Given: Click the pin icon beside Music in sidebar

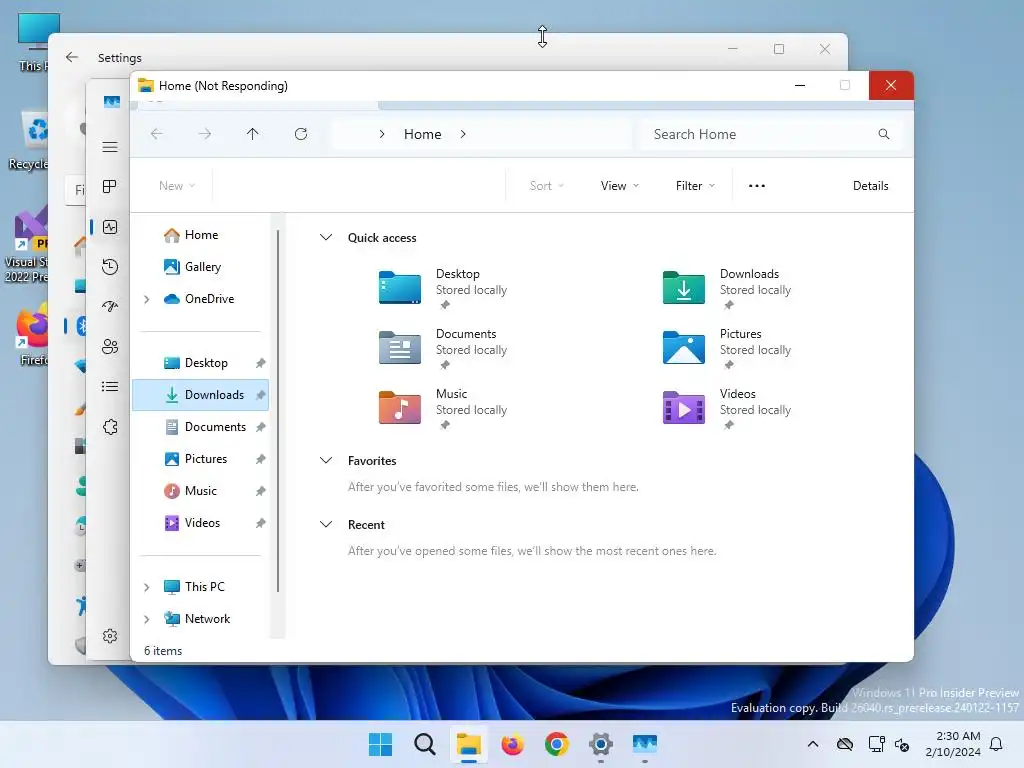Looking at the screenshot, I should tap(261, 490).
